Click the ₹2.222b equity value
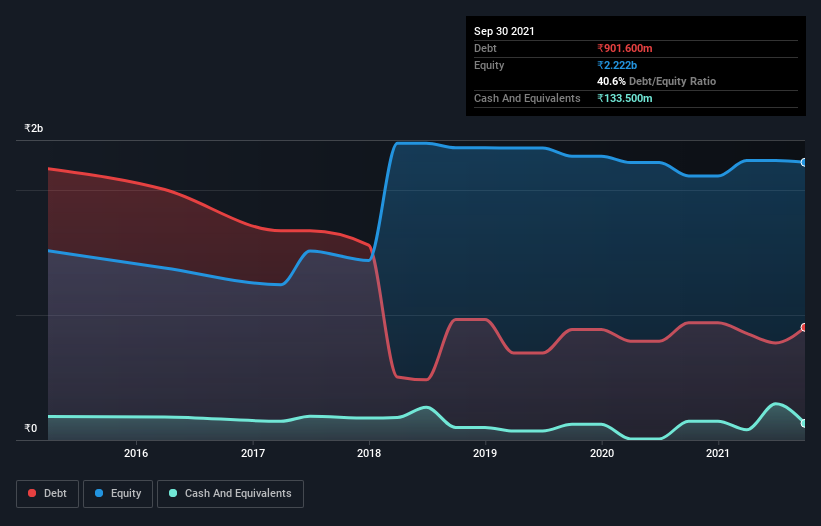The height and width of the screenshot is (526, 821). click(617, 65)
